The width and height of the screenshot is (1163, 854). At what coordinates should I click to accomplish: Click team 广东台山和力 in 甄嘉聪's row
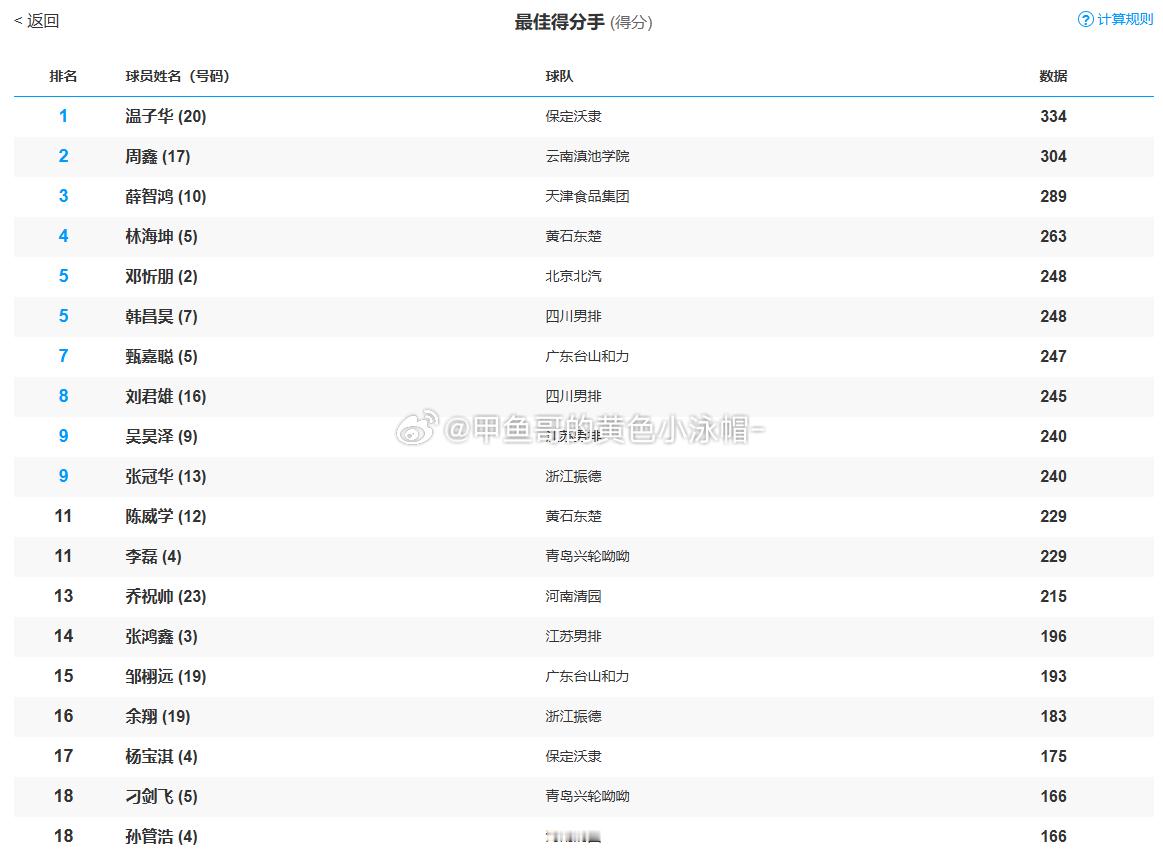tap(587, 357)
